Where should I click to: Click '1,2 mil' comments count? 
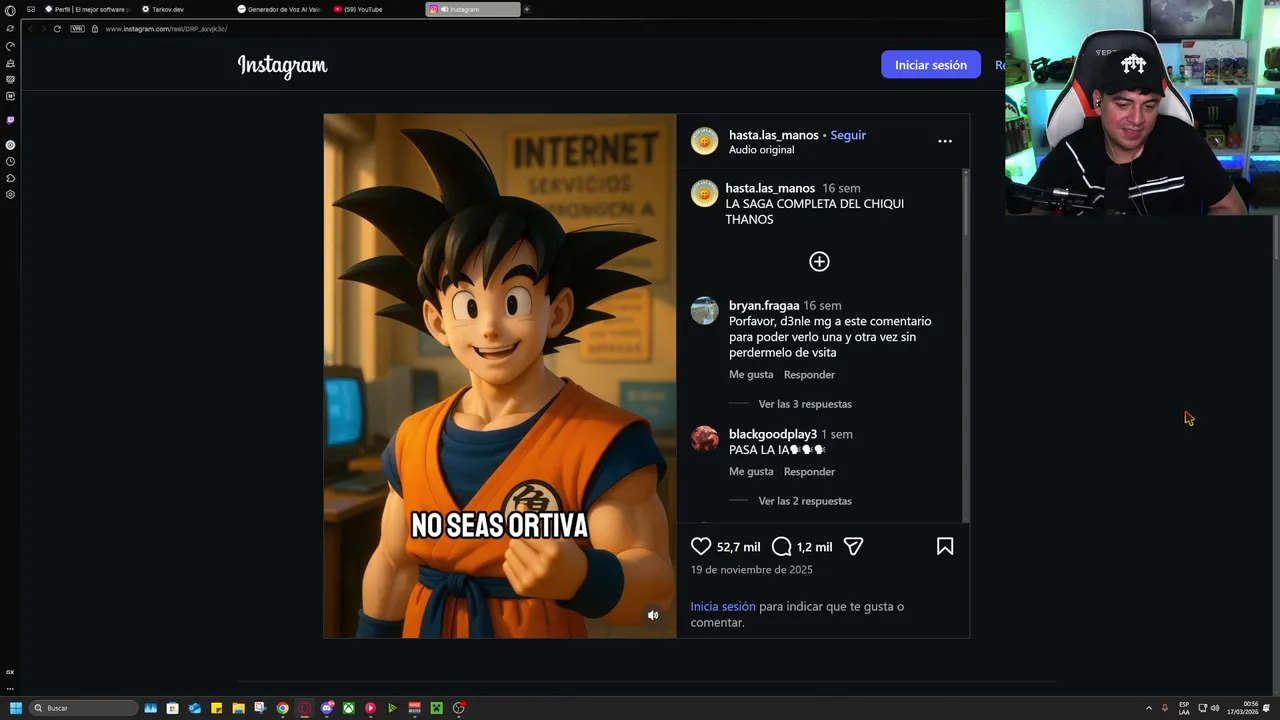[814, 547]
